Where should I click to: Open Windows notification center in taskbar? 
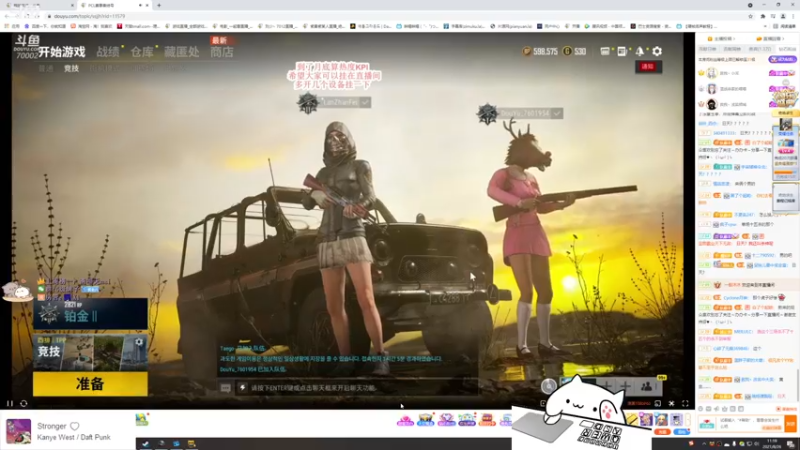coord(790,444)
